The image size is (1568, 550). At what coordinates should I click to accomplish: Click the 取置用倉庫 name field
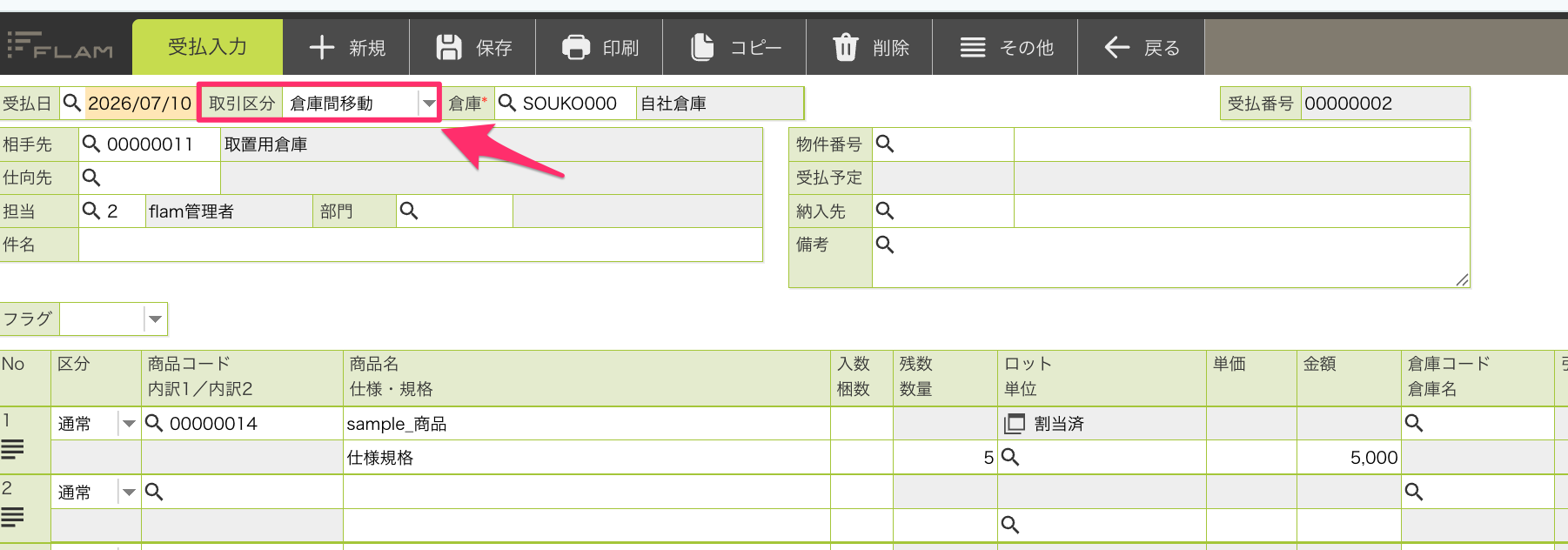coord(492,144)
